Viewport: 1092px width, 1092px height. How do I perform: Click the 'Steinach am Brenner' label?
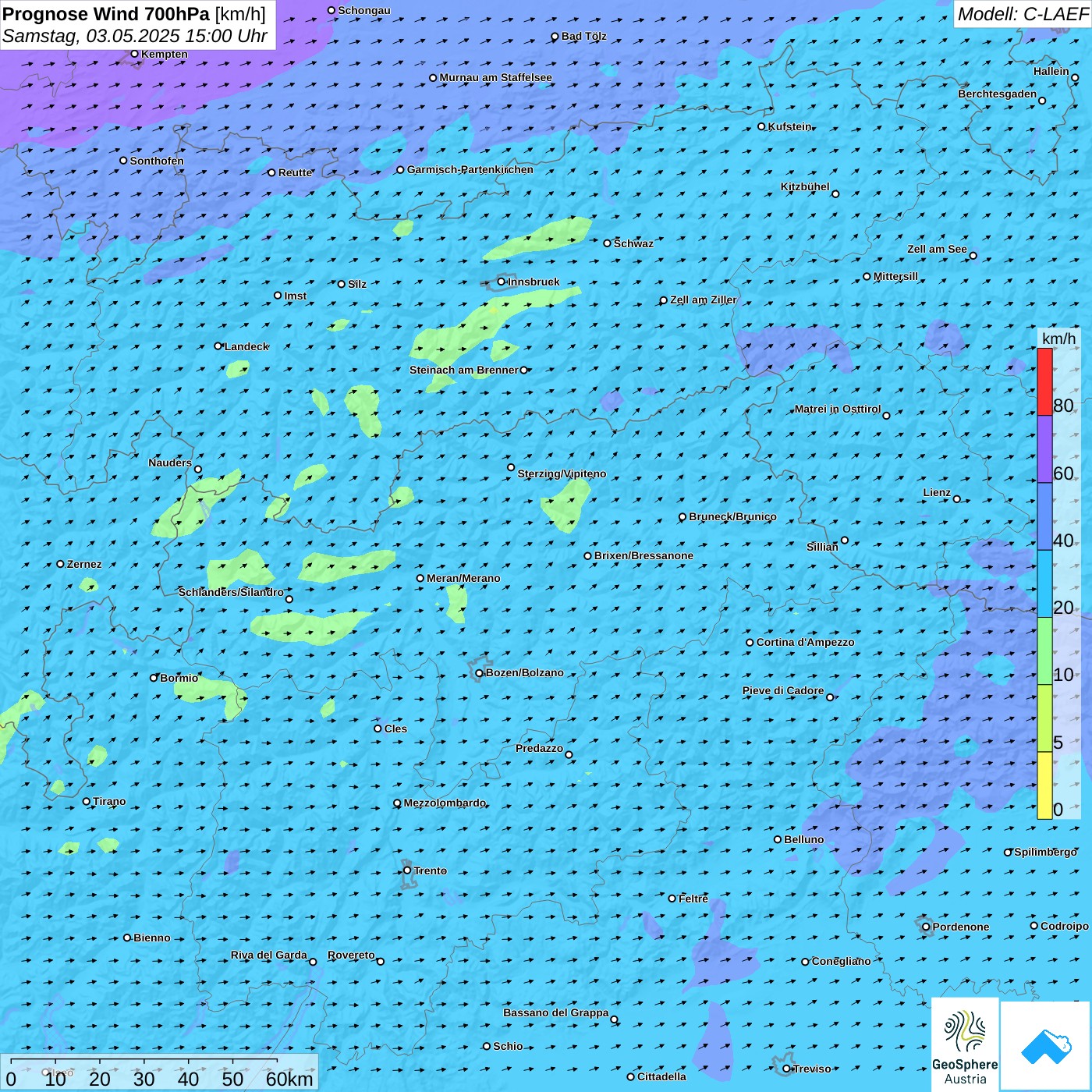click(x=464, y=370)
